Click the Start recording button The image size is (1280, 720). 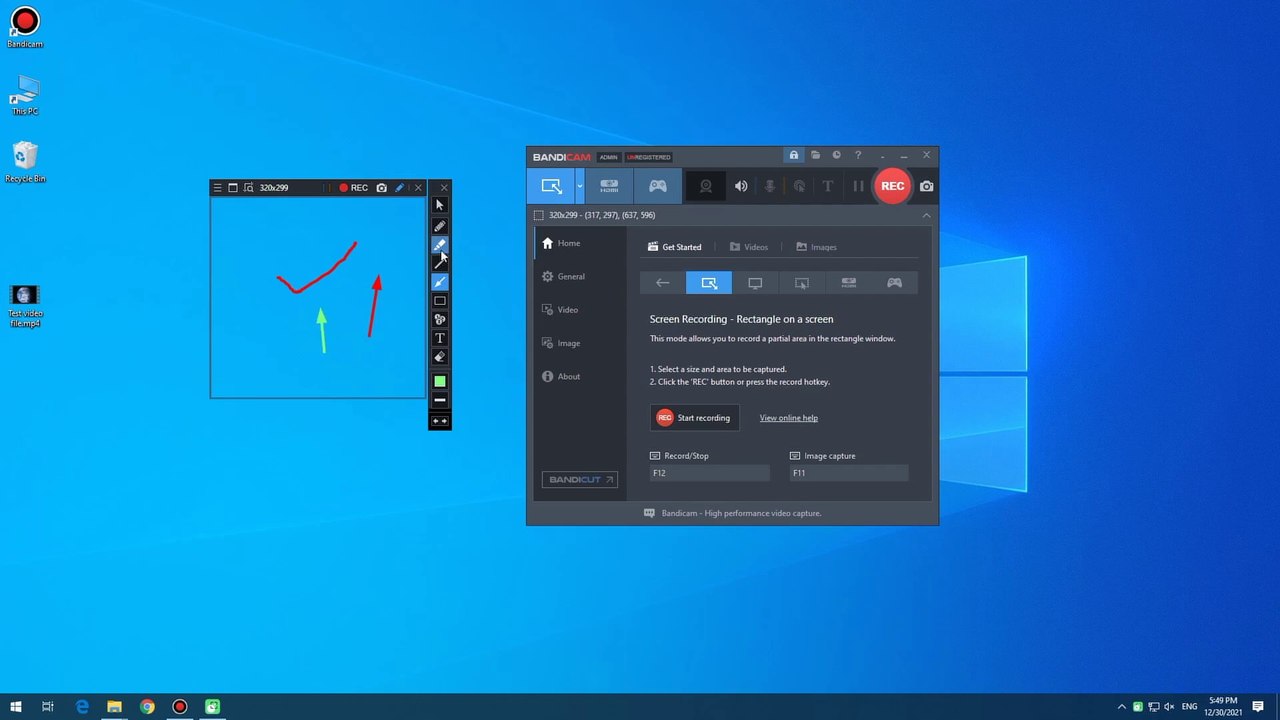[695, 418]
